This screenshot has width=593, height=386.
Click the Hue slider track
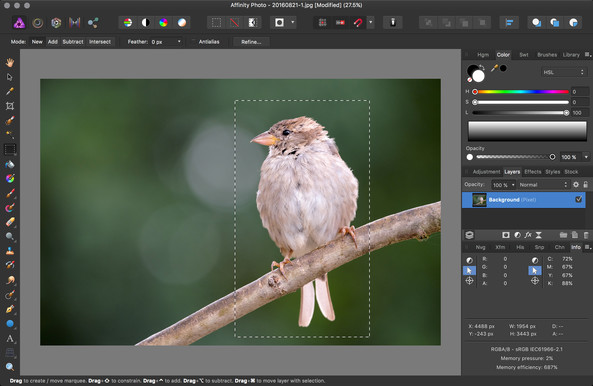click(522, 91)
